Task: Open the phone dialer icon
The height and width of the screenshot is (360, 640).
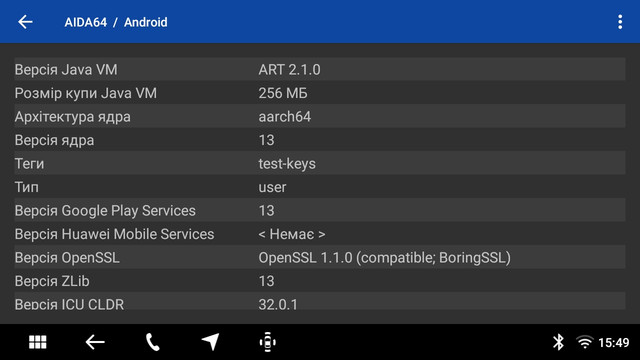Action: click(153, 342)
